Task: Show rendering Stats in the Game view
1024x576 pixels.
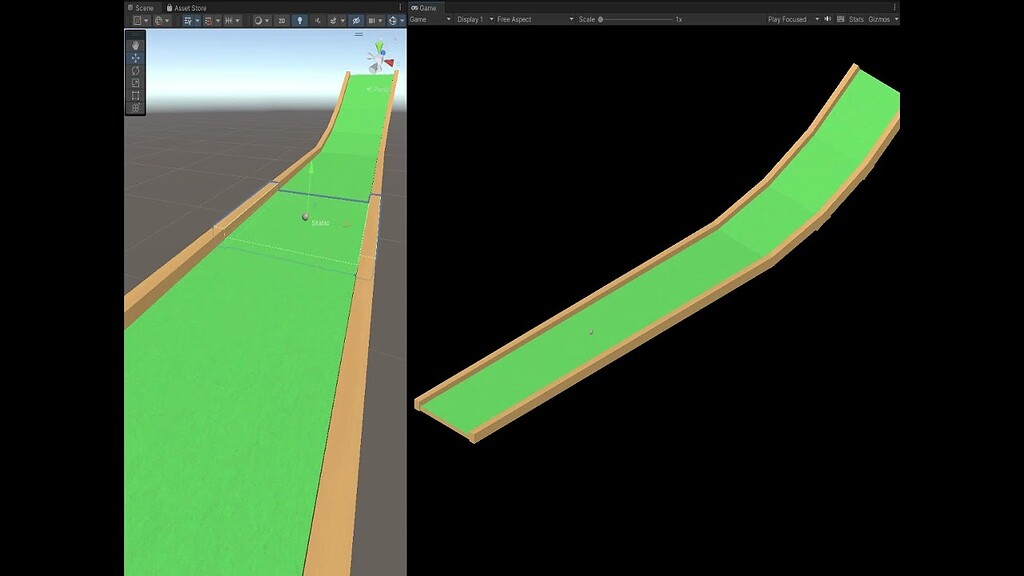Action: pyautogui.click(x=857, y=18)
